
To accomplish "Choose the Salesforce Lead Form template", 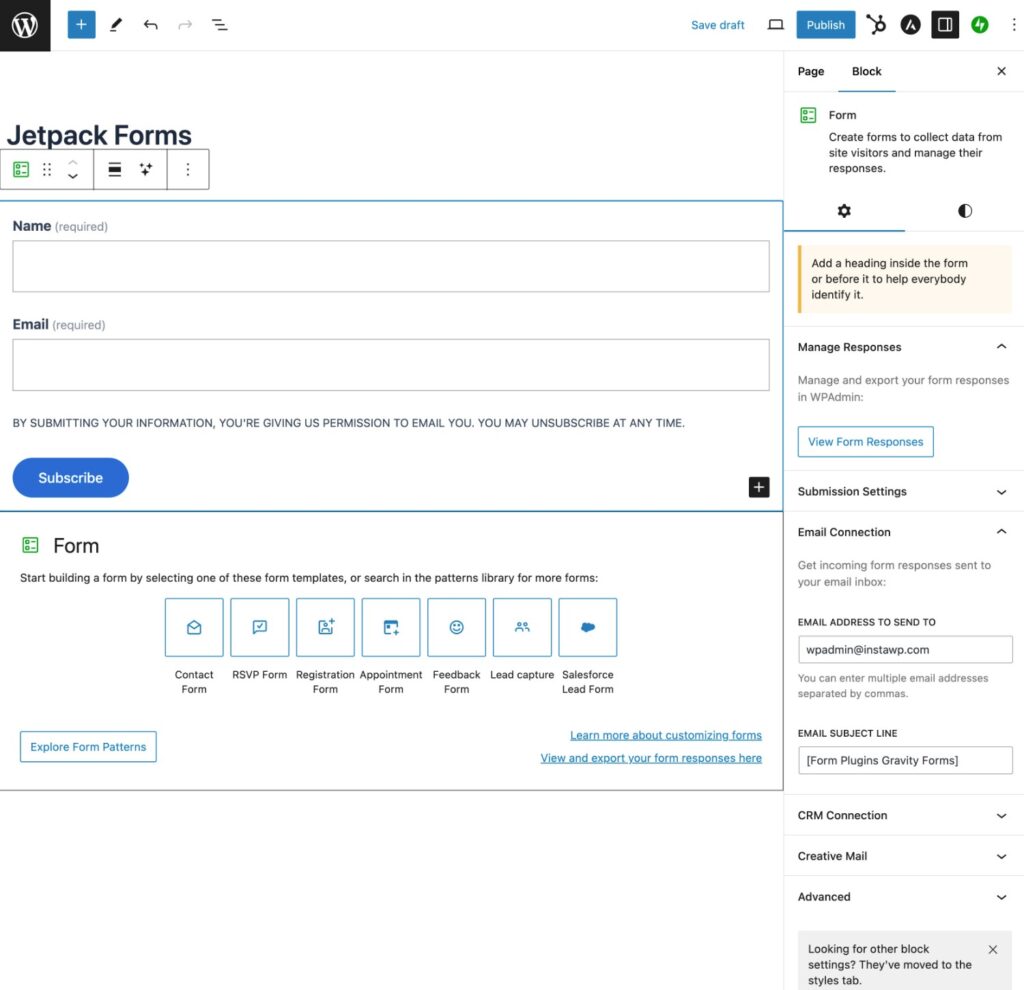I will point(587,627).
